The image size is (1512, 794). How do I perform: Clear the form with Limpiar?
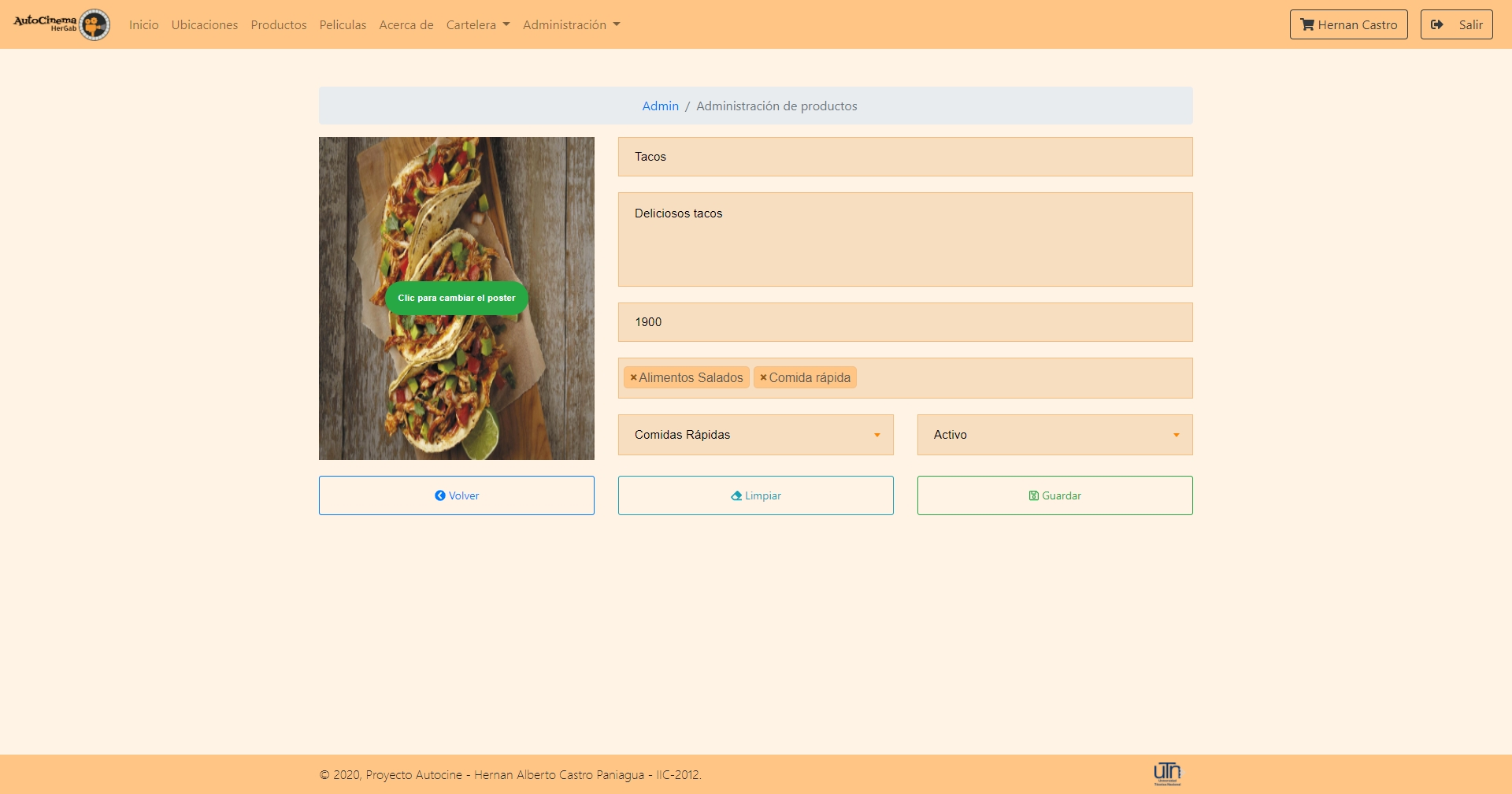(756, 495)
